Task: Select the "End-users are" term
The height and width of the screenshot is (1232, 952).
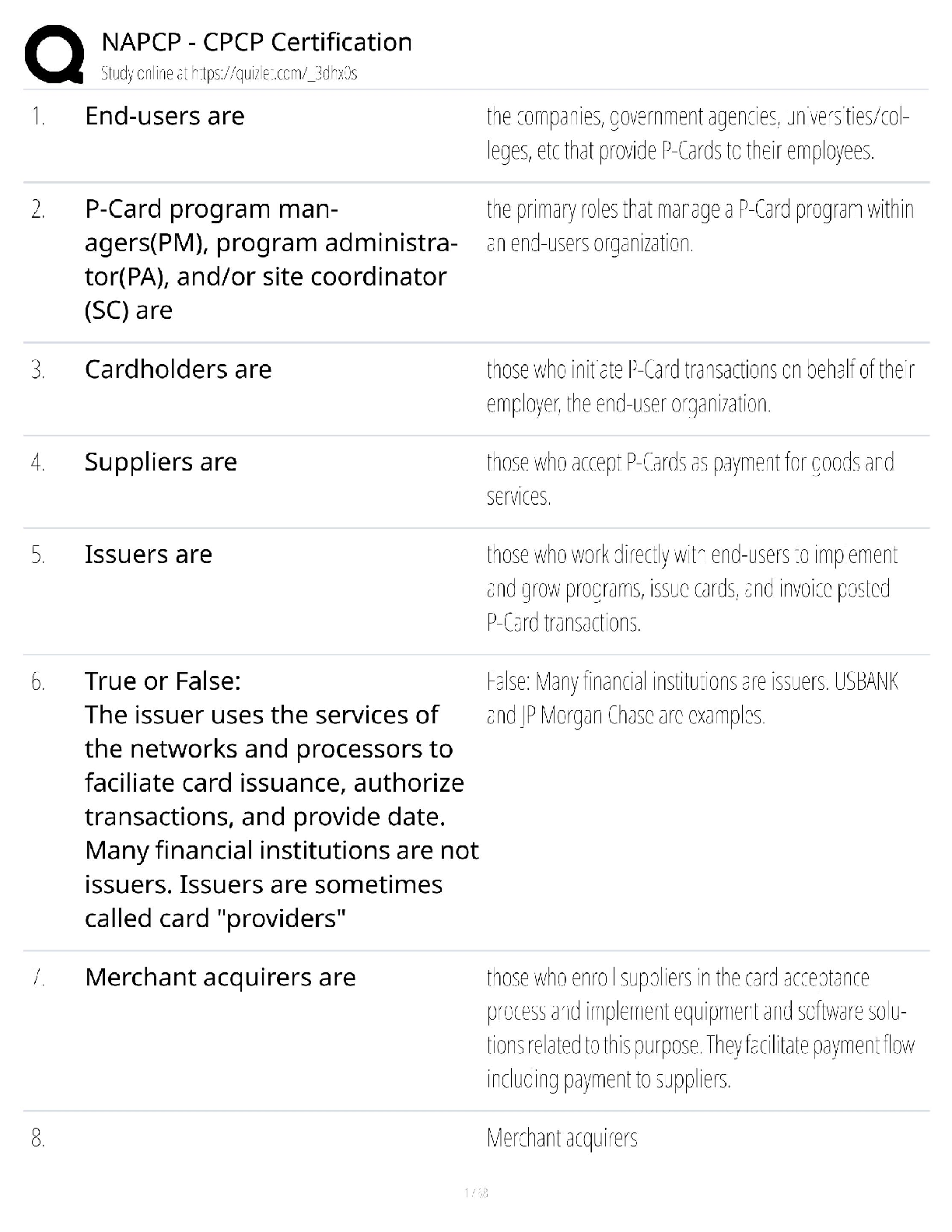Action: (165, 116)
